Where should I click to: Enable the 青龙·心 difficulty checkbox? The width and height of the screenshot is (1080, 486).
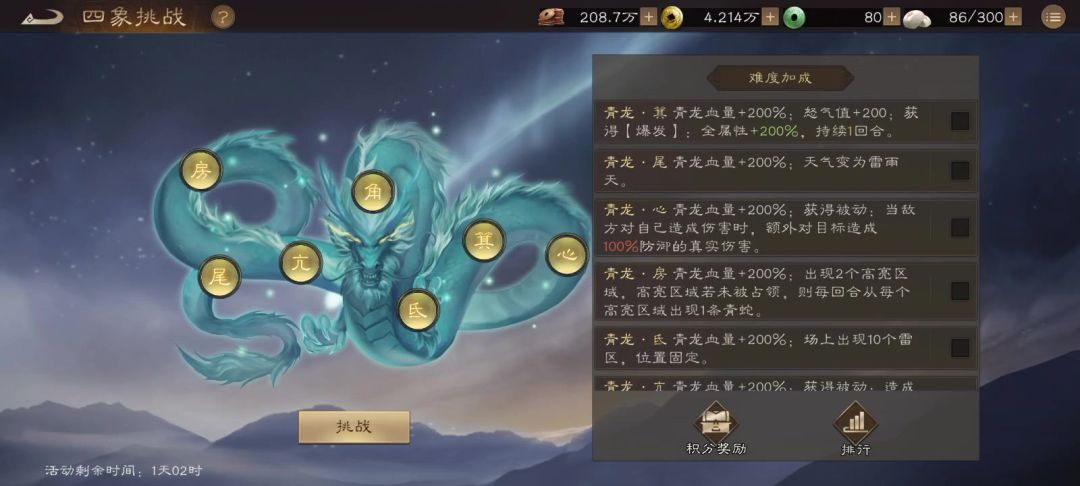(959, 227)
